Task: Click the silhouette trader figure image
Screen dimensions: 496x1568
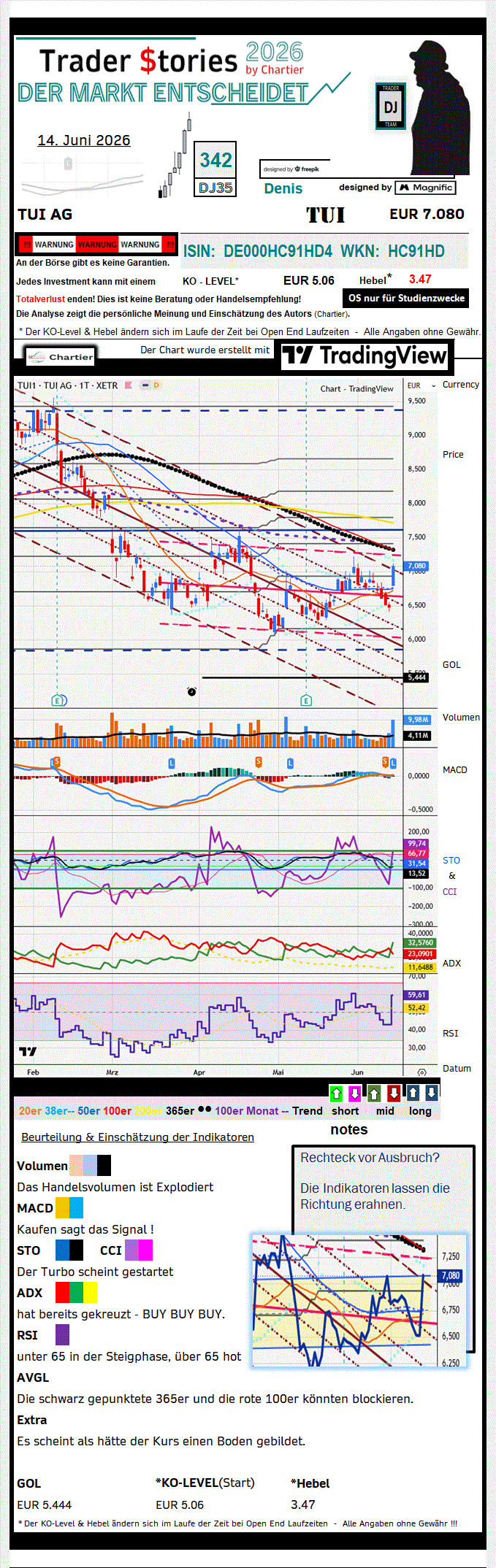Action: coord(439,107)
